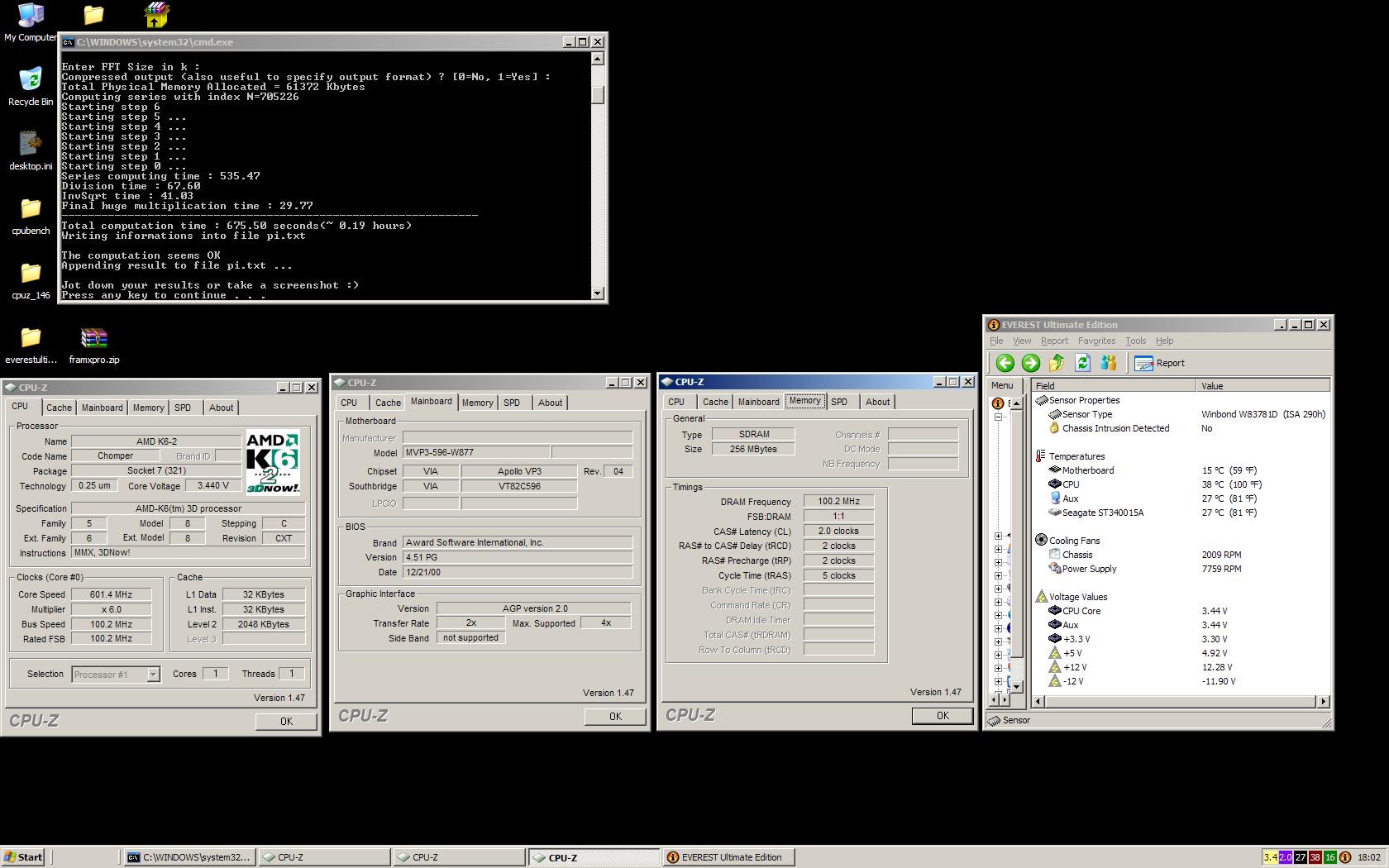Screen dimensions: 1389x868
Task: Select the Menu tab in EVEREST sidebar
Action: tap(1002, 385)
